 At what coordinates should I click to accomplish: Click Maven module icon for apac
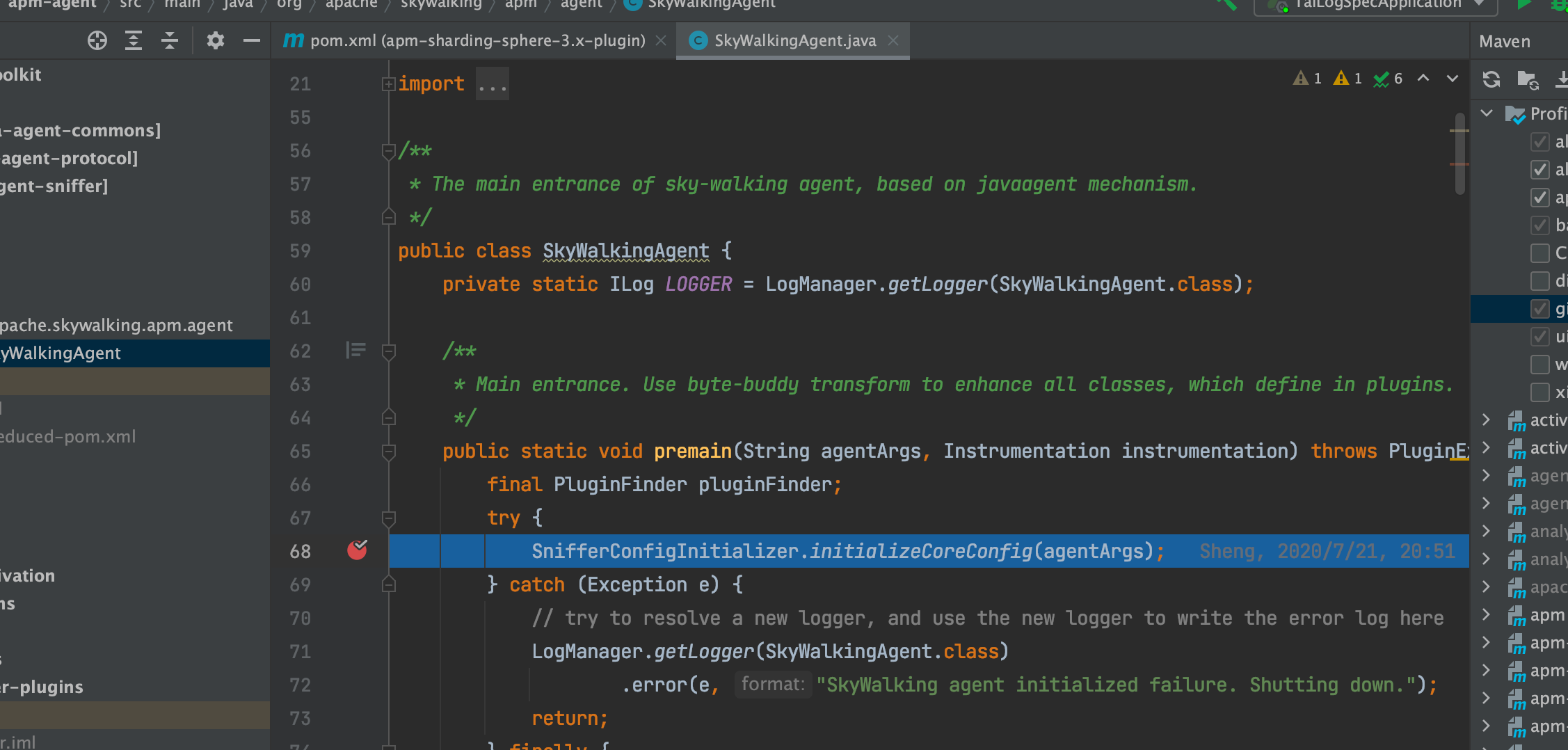pos(1517,588)
